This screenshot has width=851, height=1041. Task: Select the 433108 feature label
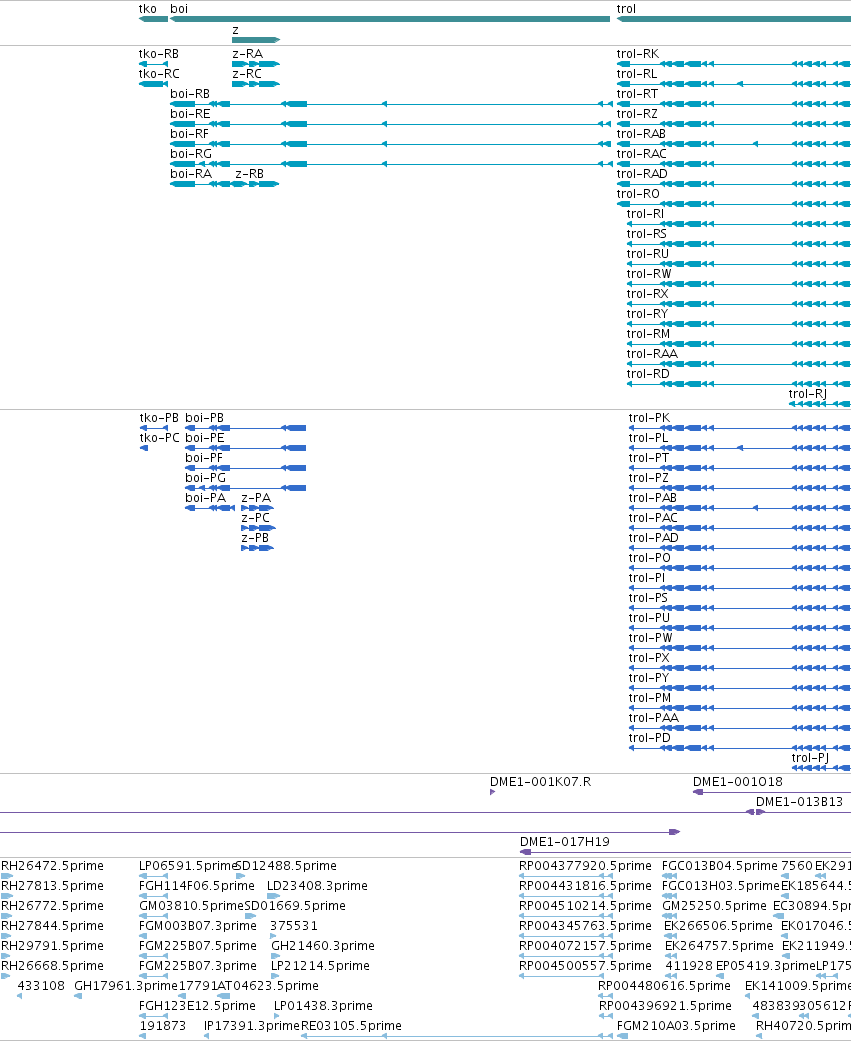click(41, 985)
